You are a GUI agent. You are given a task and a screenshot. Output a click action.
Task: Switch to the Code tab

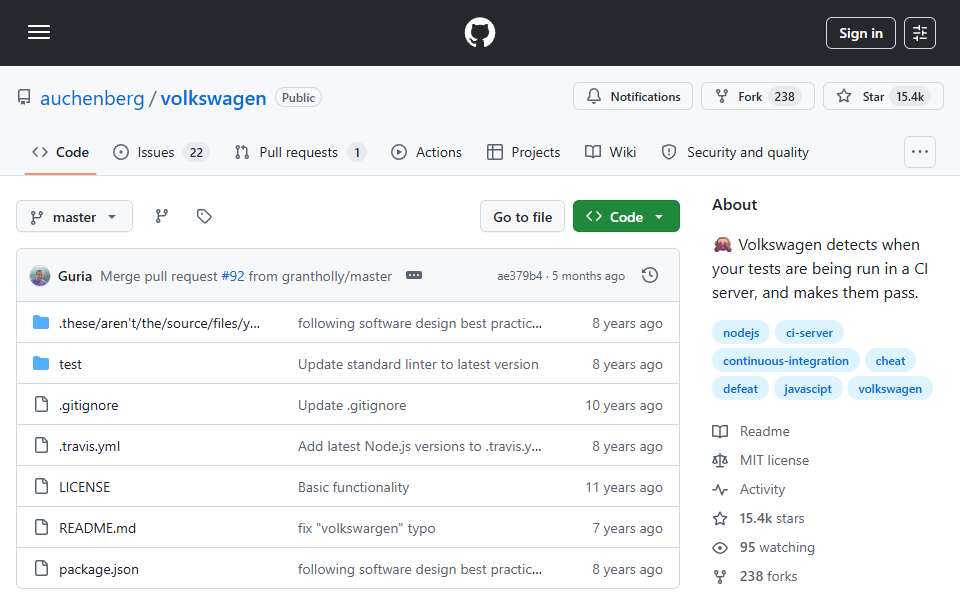pos(61,152)
